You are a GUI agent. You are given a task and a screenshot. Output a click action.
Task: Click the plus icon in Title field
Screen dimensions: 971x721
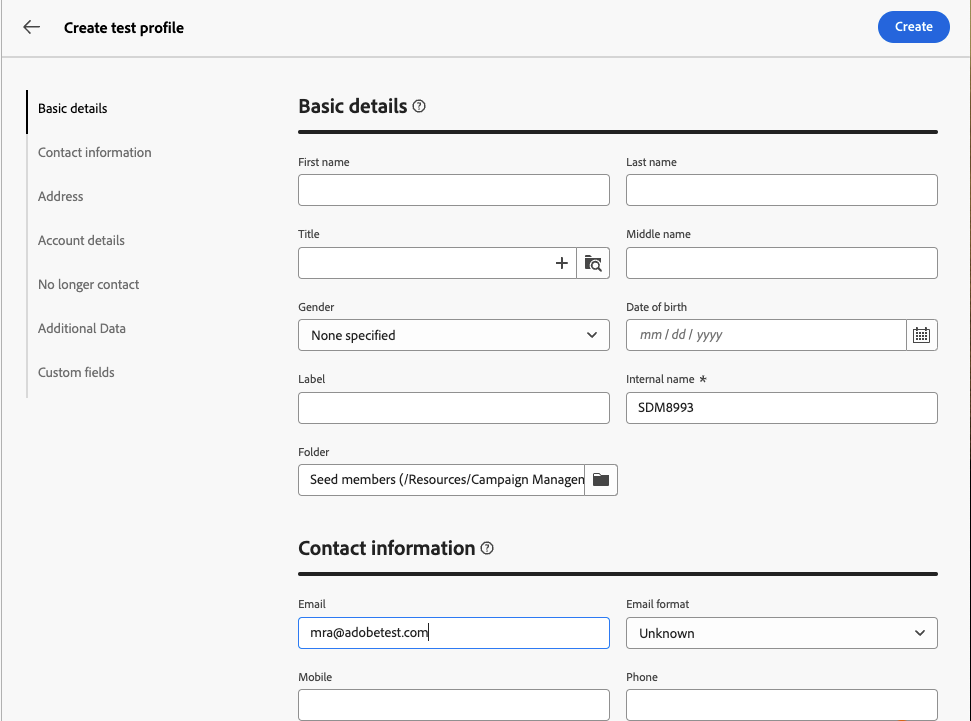pos(562,263)
